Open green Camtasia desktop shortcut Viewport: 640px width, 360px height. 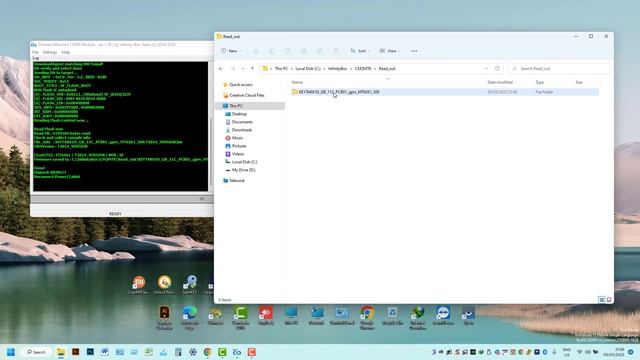tap(240, 313)
